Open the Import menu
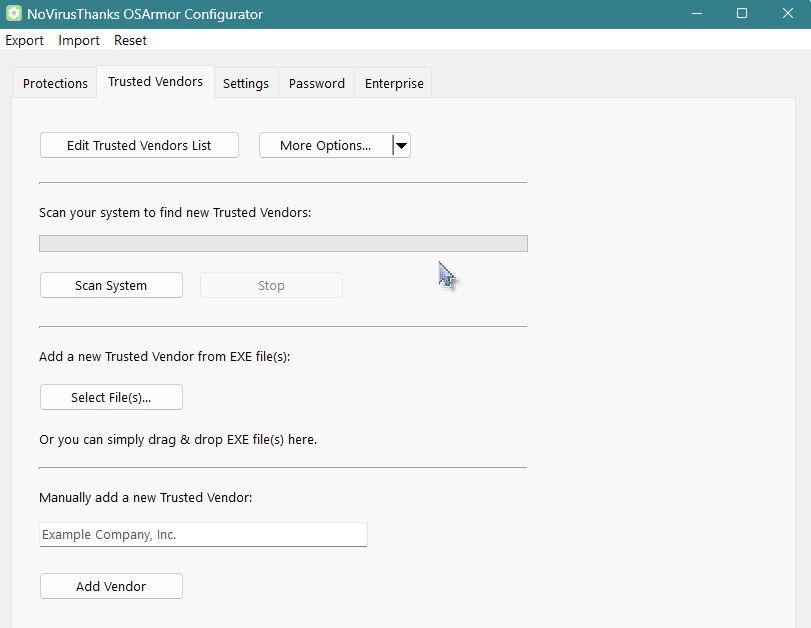 (x=79, y=40)
